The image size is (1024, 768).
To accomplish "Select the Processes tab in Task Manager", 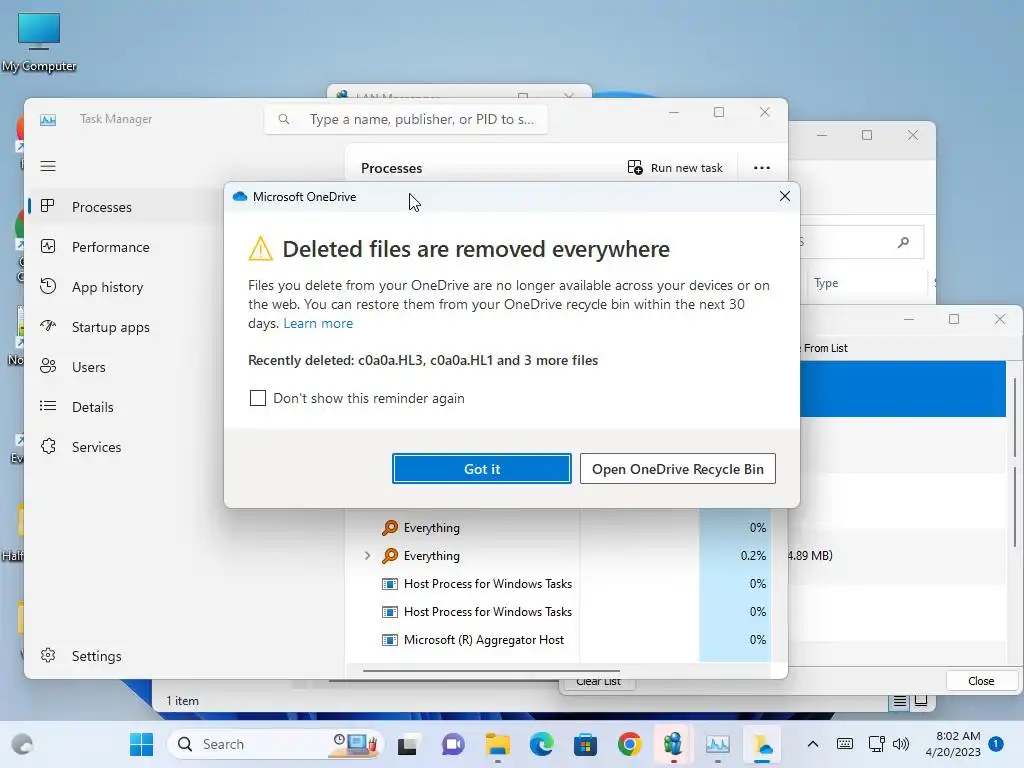I will (123, 207).
